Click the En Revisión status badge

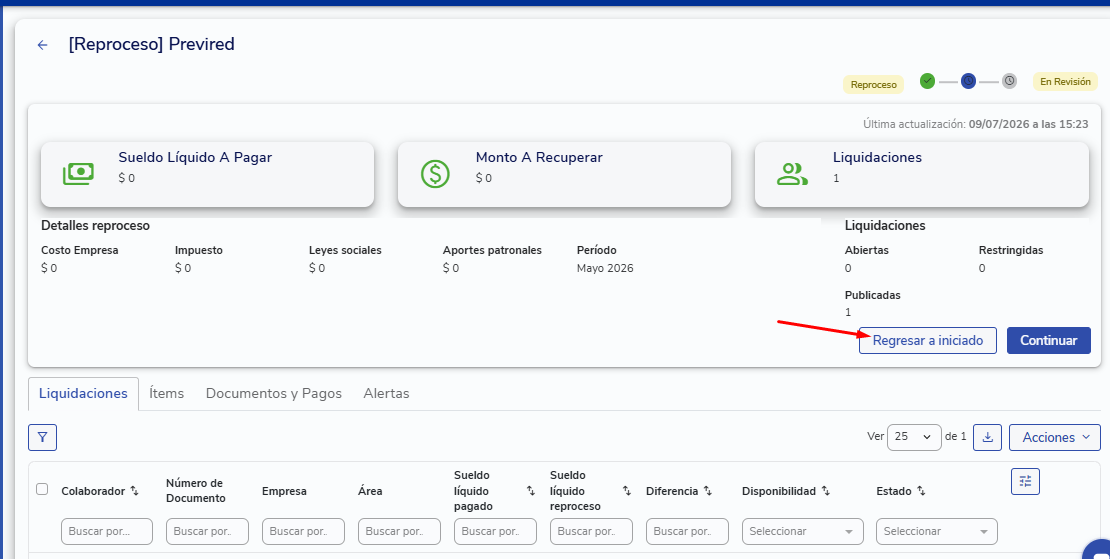pyautogui.click(x=1065, y=81)
